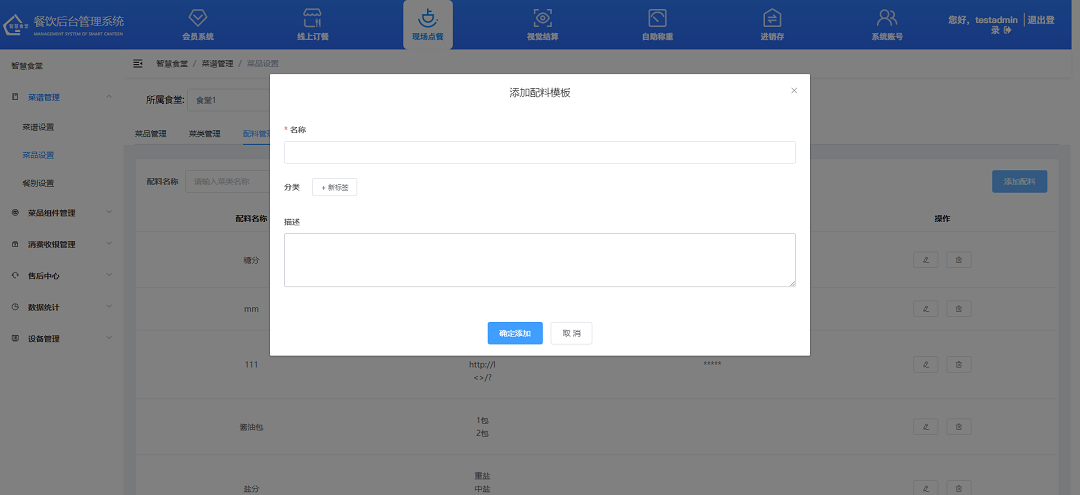Click the sidebar collapse icon beside breadcrumb

click(x=138, y=63)
